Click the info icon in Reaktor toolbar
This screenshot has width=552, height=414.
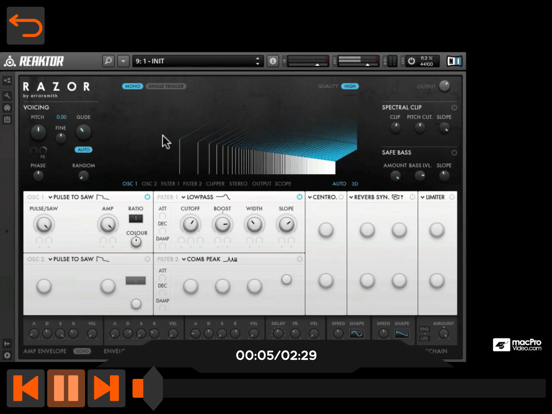272,61
